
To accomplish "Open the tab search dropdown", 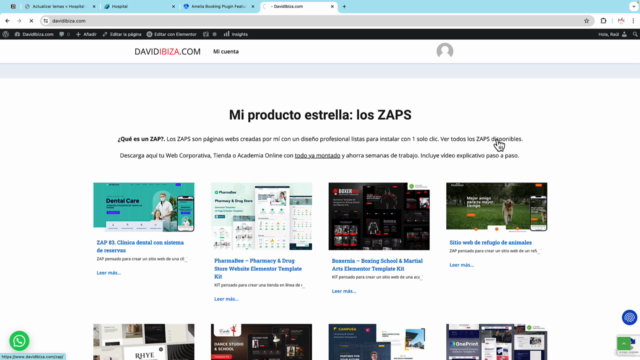I will 634,7.
